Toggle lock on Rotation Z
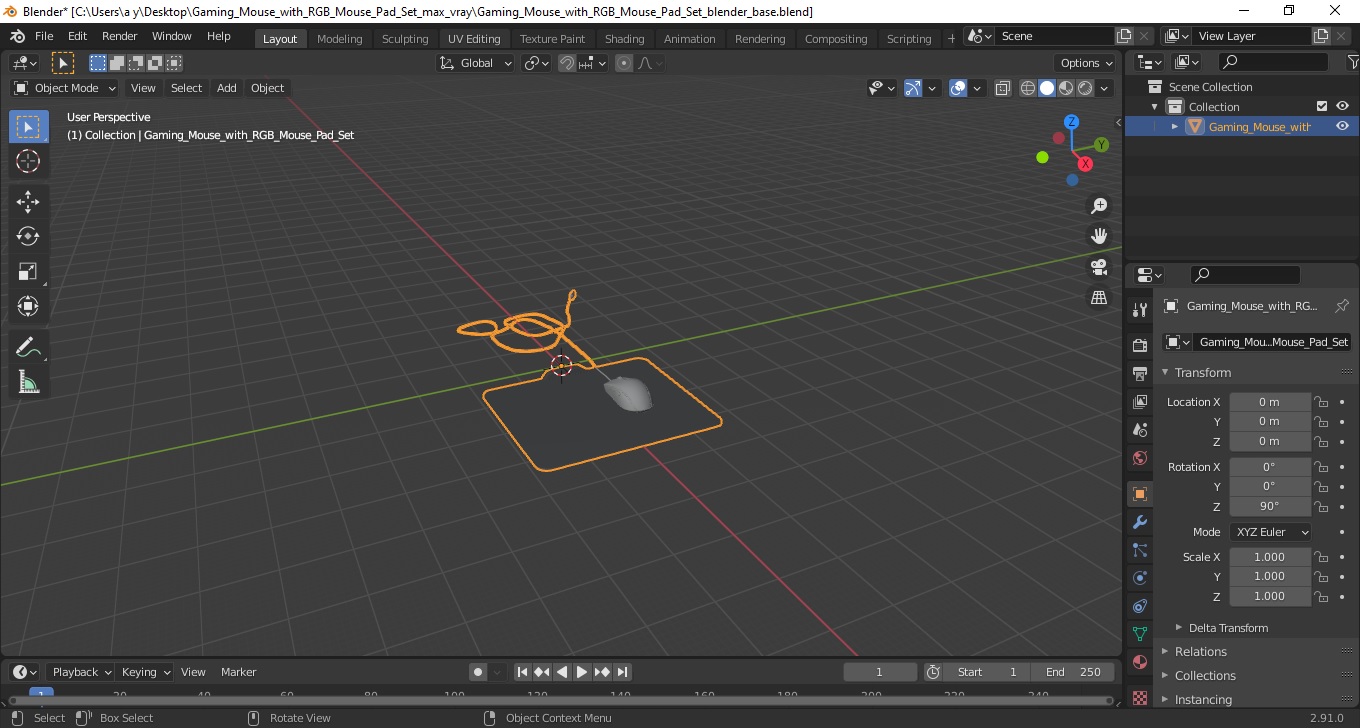 tap(1321, 506)
